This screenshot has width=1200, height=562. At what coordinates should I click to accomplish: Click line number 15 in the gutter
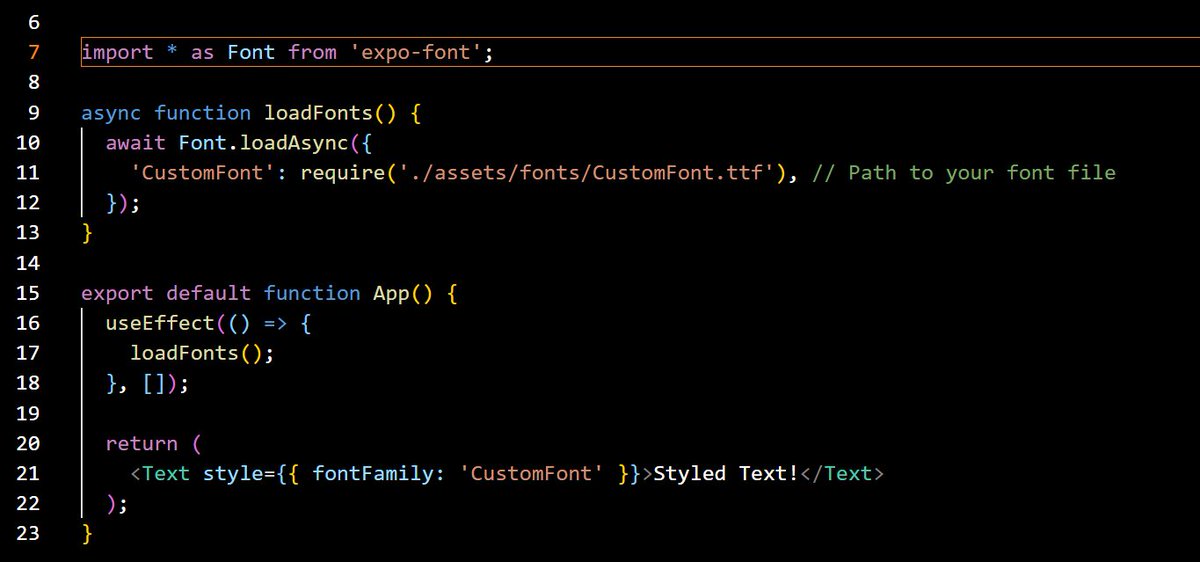pyautogui.click(x=28, y=292)
